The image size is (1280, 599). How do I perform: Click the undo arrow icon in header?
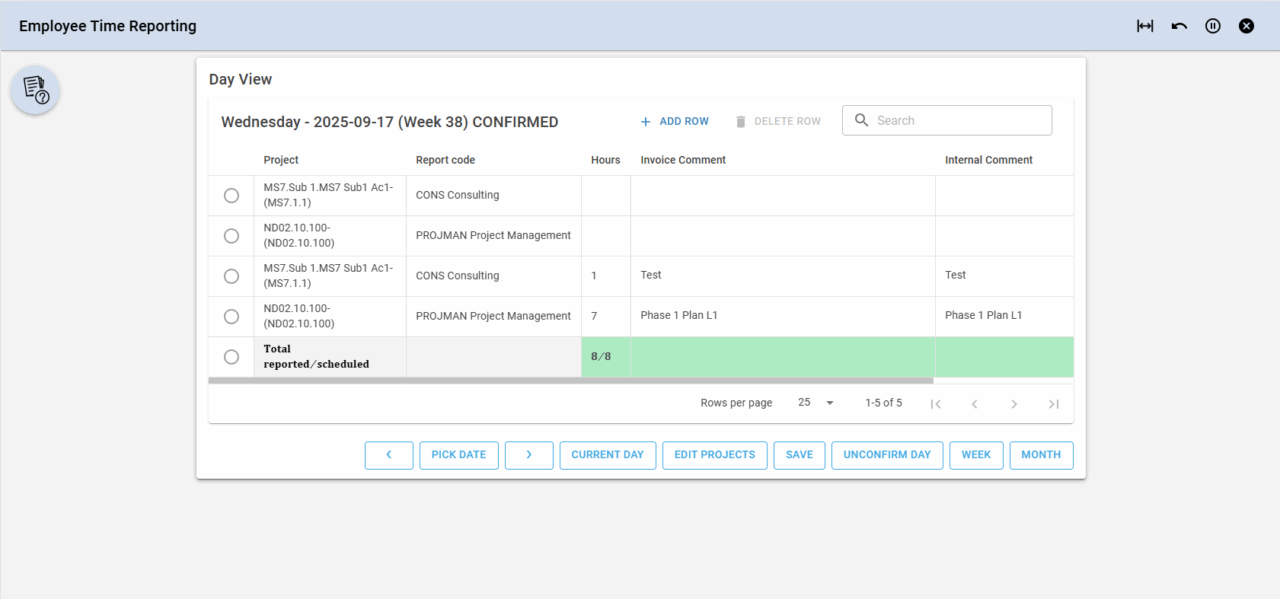[x=1179, y=26]
